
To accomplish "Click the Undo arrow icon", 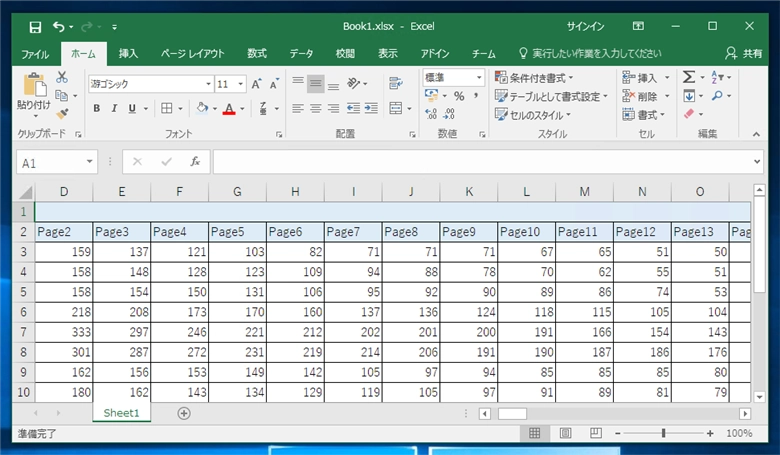I will 59,27.
